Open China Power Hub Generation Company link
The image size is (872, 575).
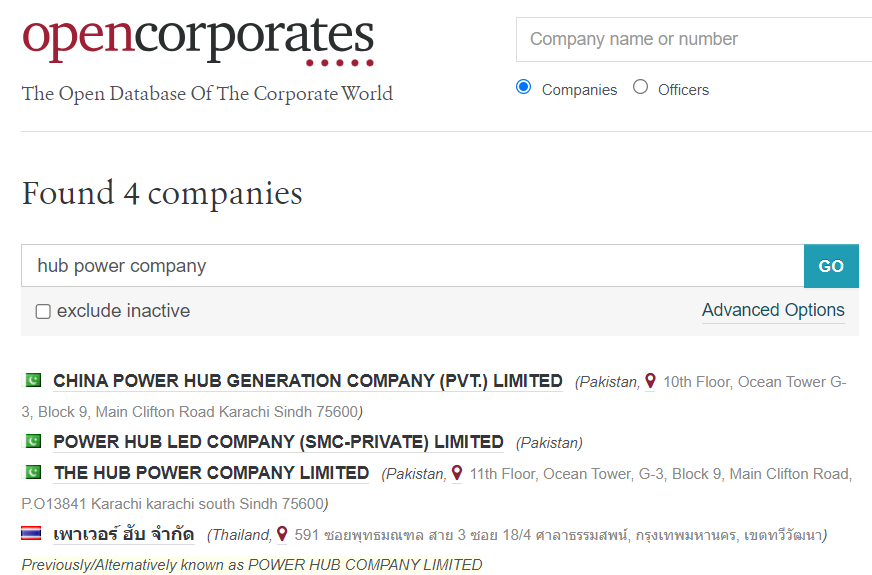308,381
